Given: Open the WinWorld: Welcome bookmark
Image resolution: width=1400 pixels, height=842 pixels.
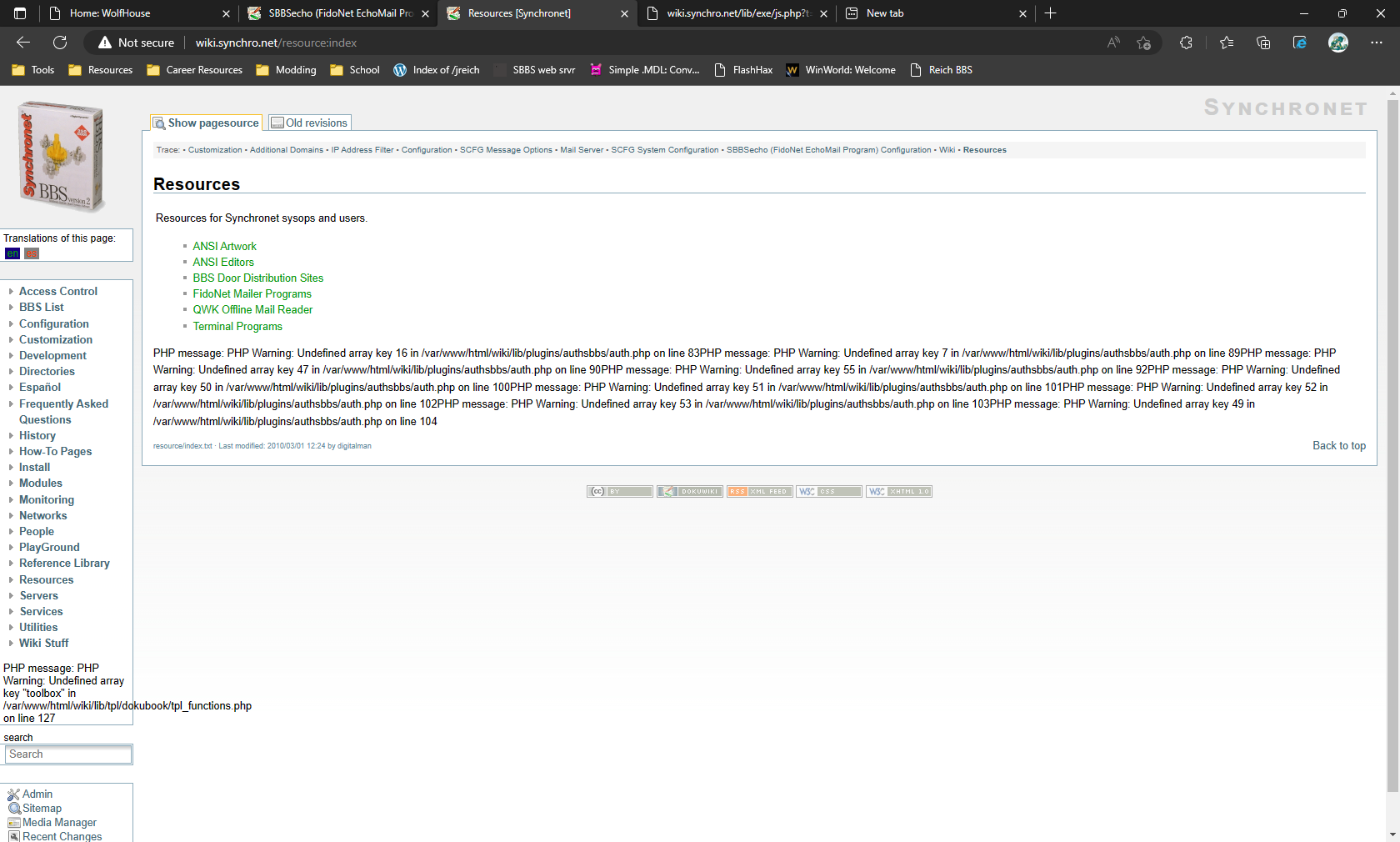Looking at the screenshot, I should [x=841, y=70].
